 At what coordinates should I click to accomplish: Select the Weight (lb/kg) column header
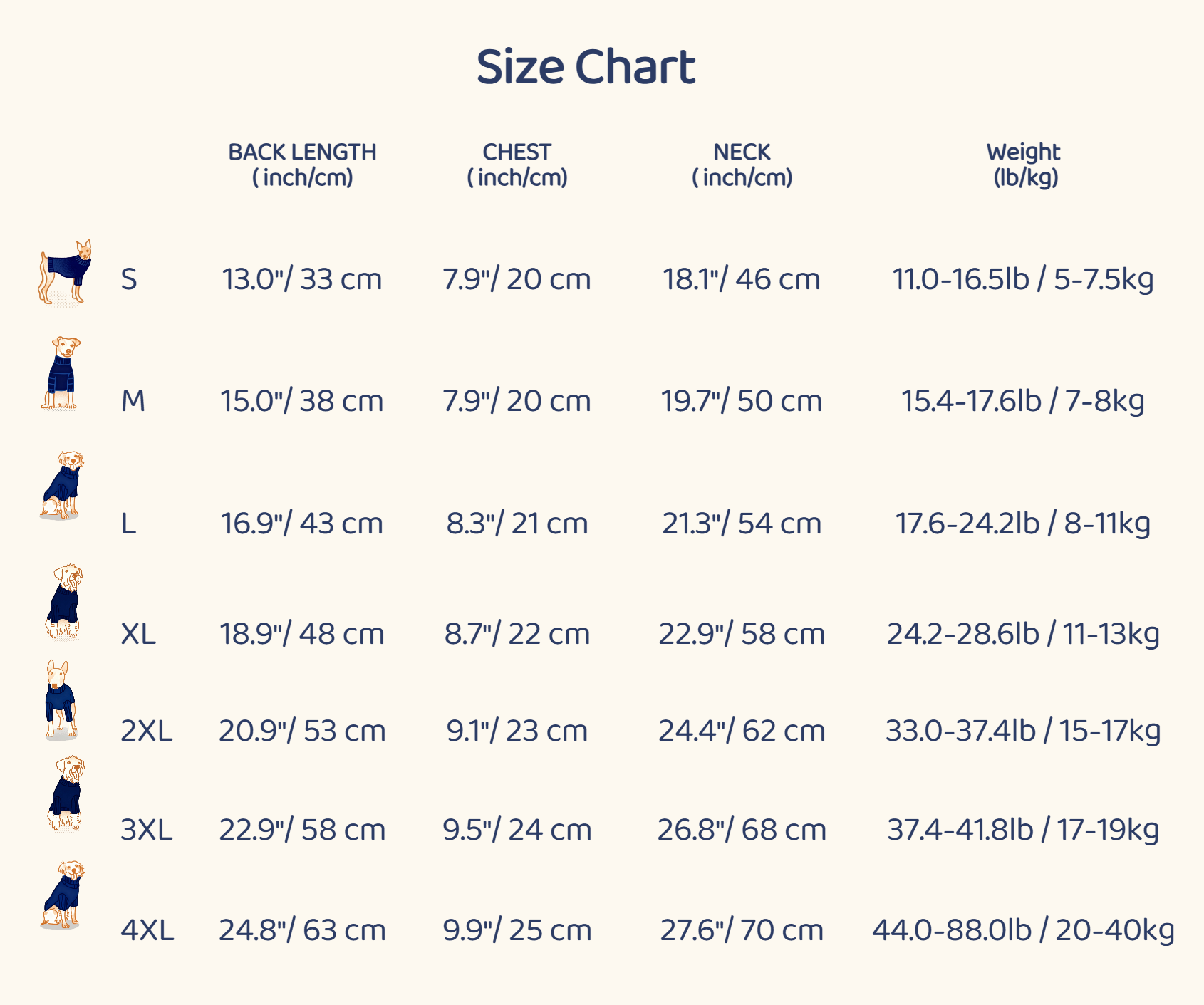click(1024, 165)
